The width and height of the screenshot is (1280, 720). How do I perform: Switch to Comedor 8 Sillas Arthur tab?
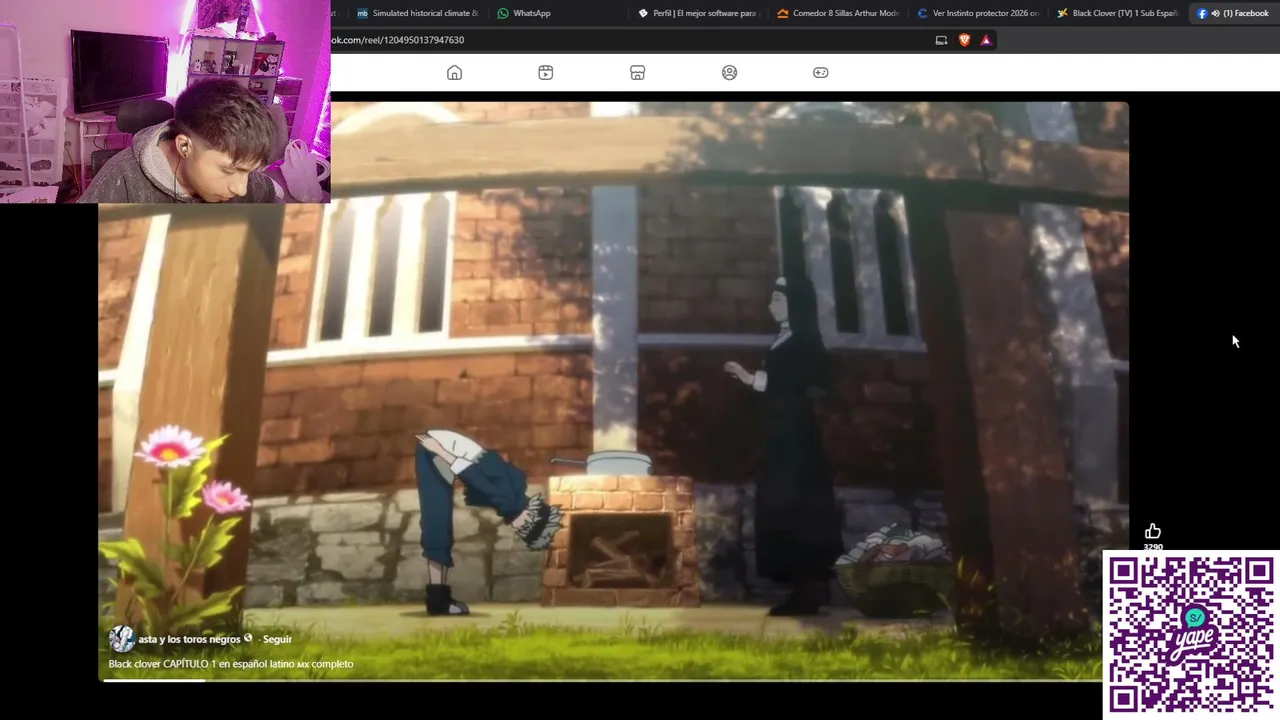(838, 13)
